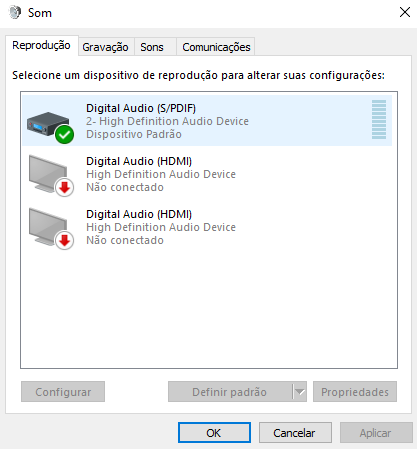Expand the Definir padrão dropdown arrow

pos(300,392)
